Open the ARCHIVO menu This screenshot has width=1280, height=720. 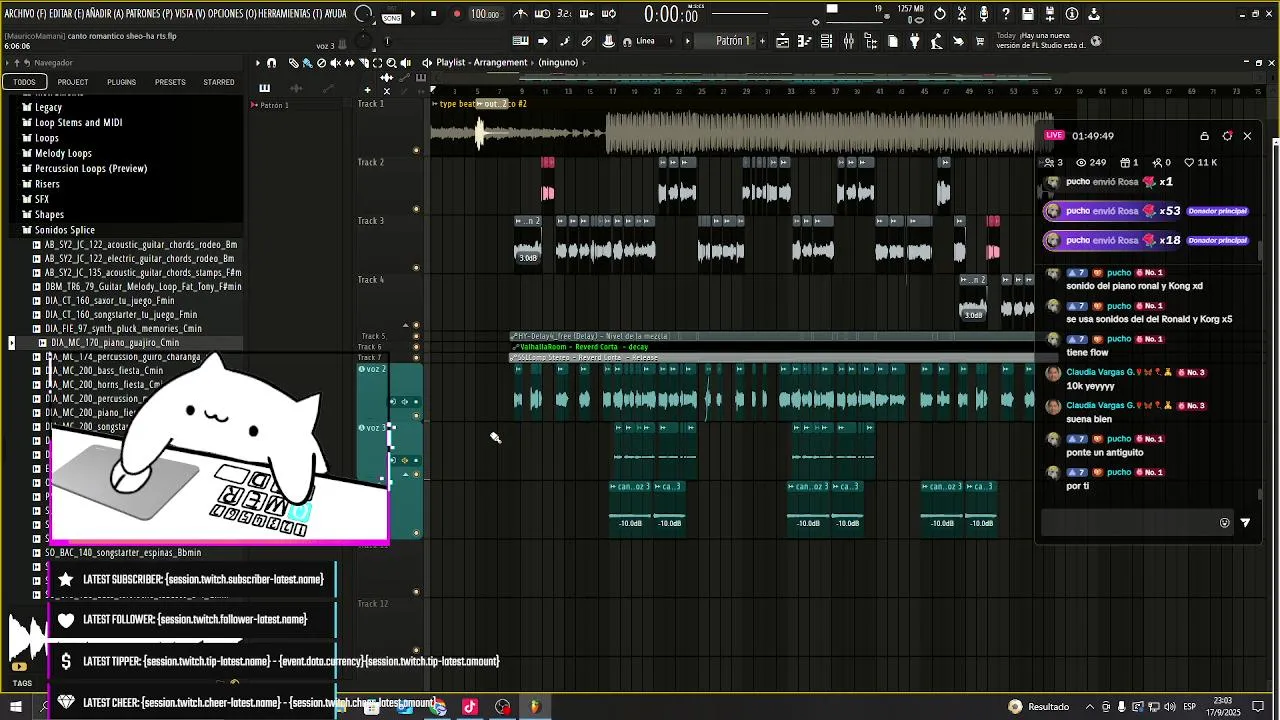(x=26, y=14)
